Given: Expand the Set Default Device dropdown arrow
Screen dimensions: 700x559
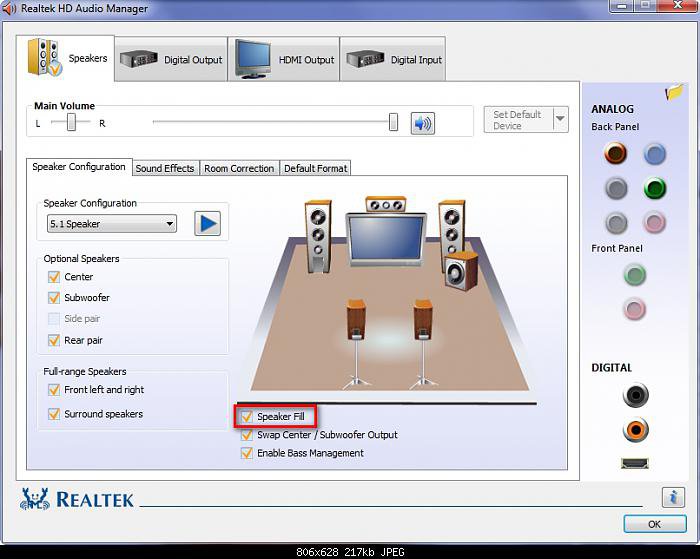Looking at the screenshot, I should tap(560, 119).
